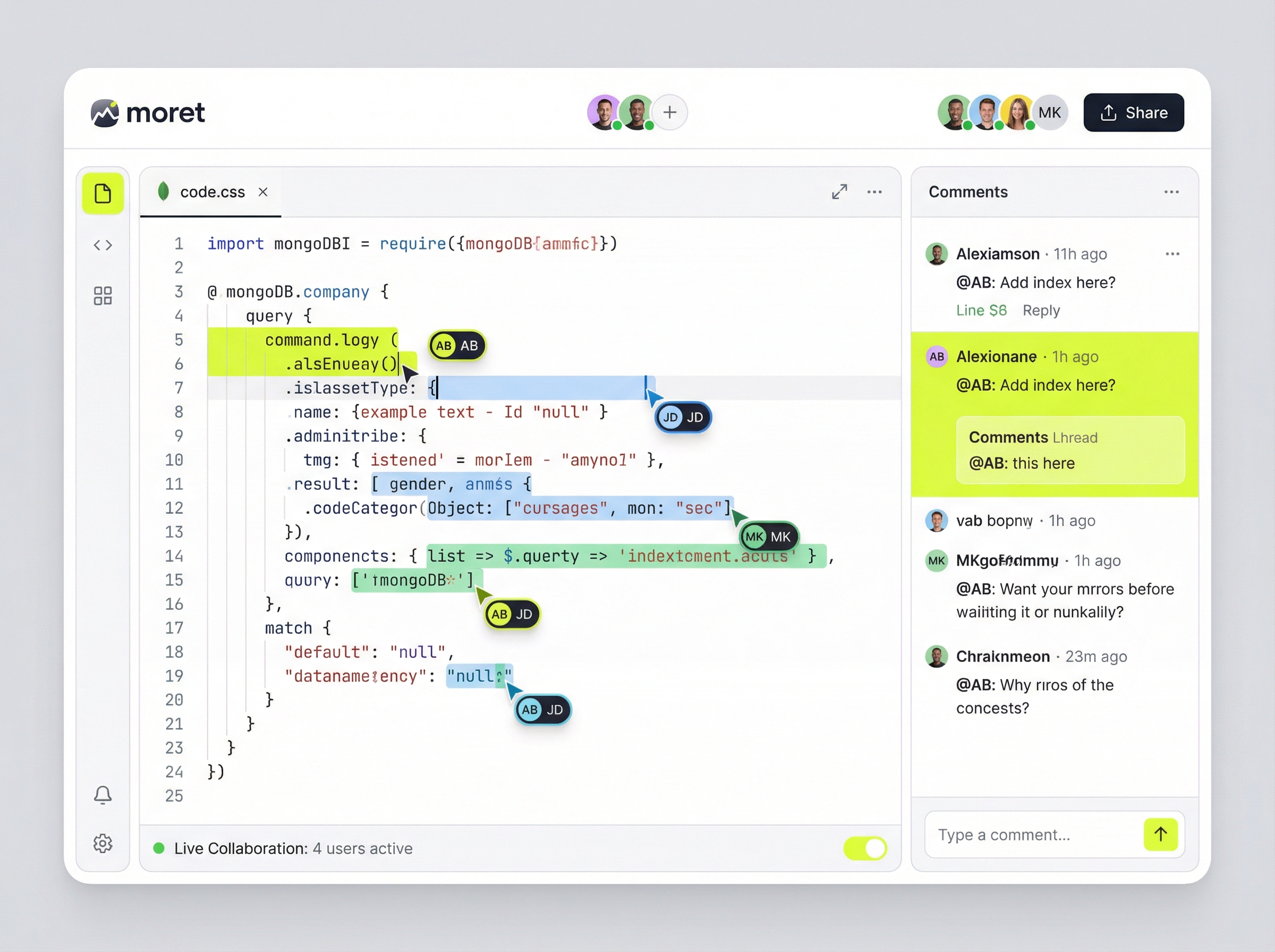The height and width of the screenshot is (952, 1275).
Task: Open notifications via the bell icon
Action: [x=103, y=795]
